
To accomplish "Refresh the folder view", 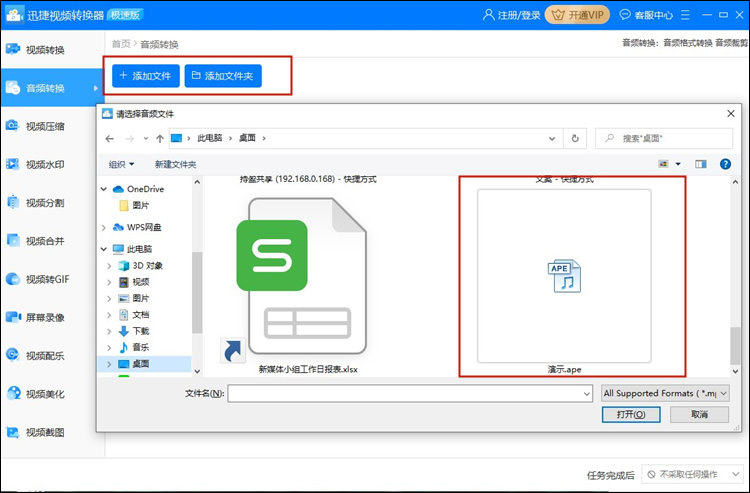I will (x=575, y=139).
